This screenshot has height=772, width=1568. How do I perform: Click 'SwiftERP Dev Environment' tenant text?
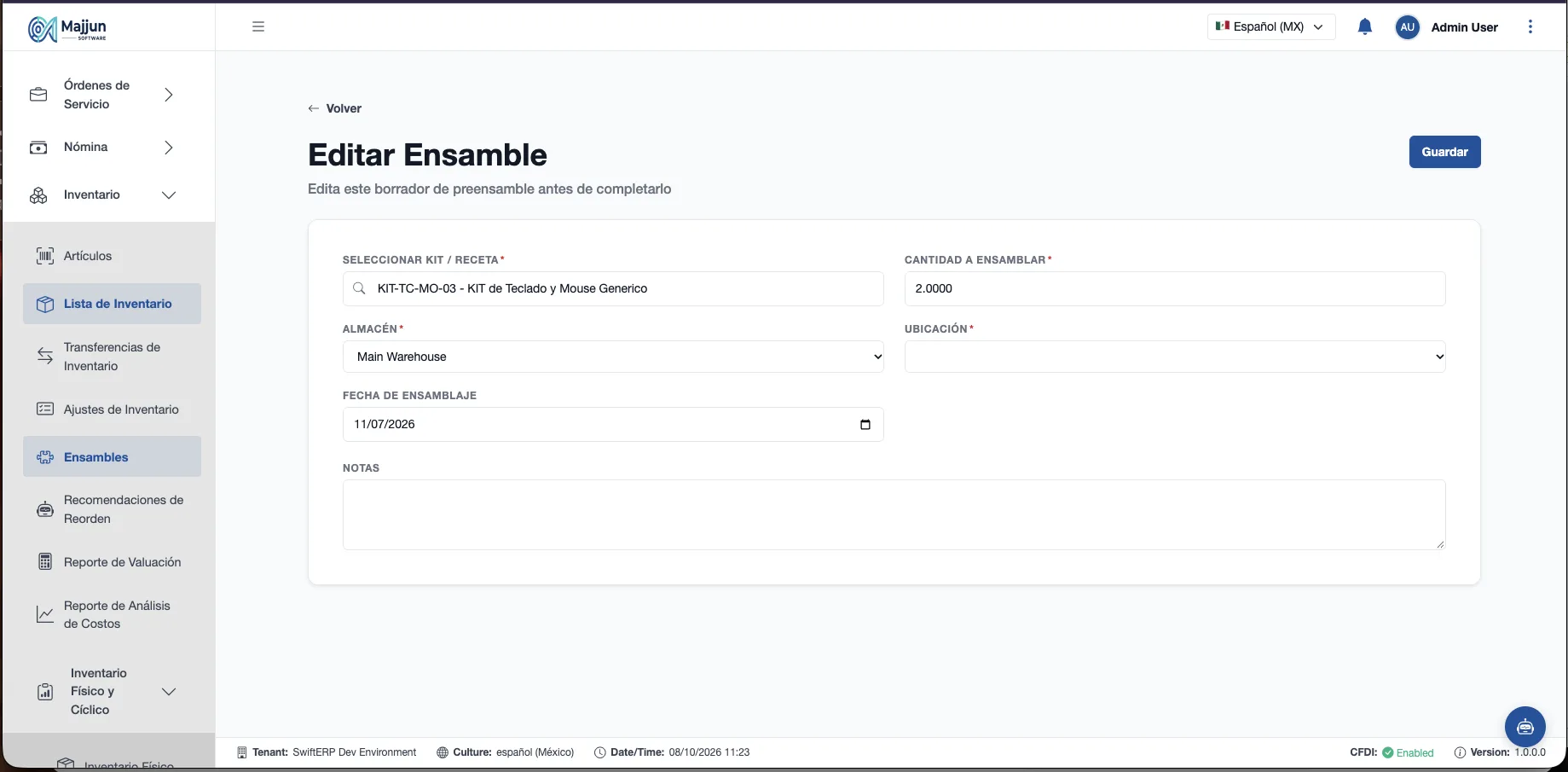tap(354, 752)
